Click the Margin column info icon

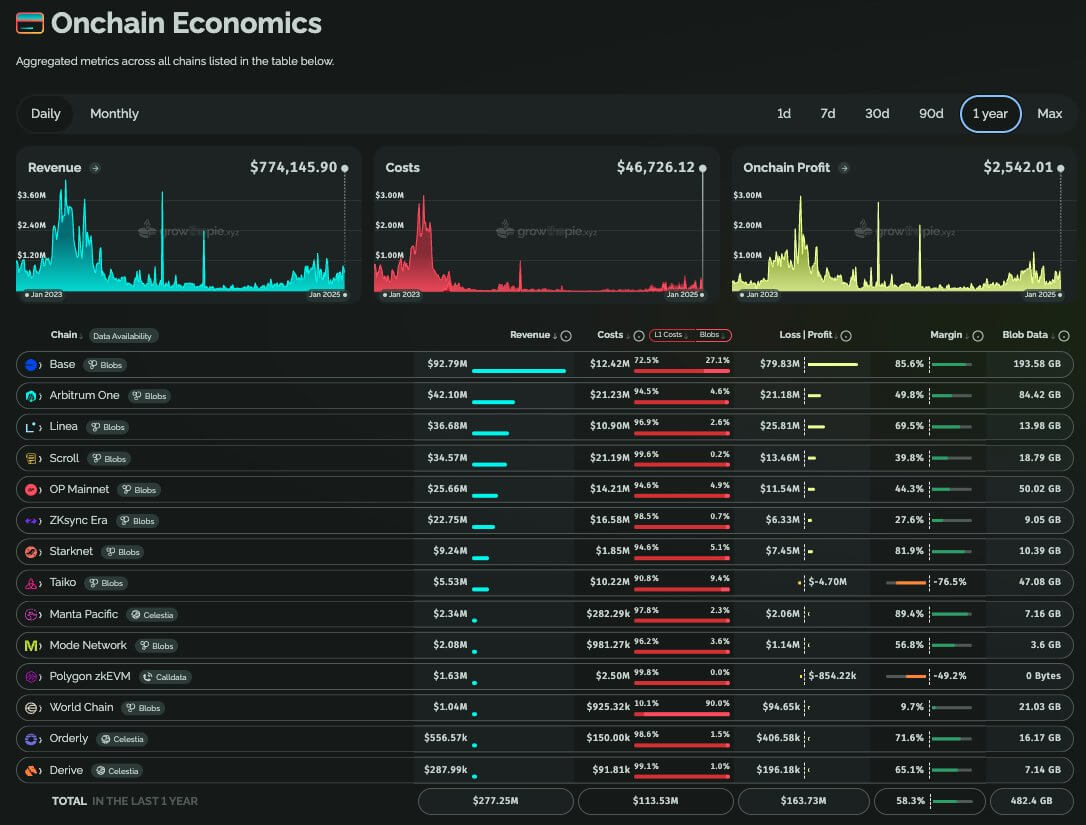978,336
